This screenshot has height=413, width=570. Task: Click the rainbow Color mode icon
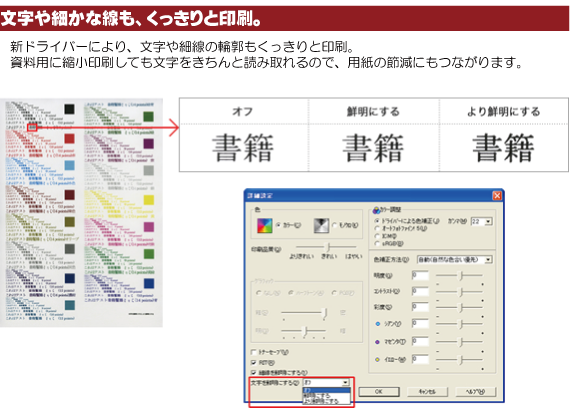click(264, 226)
